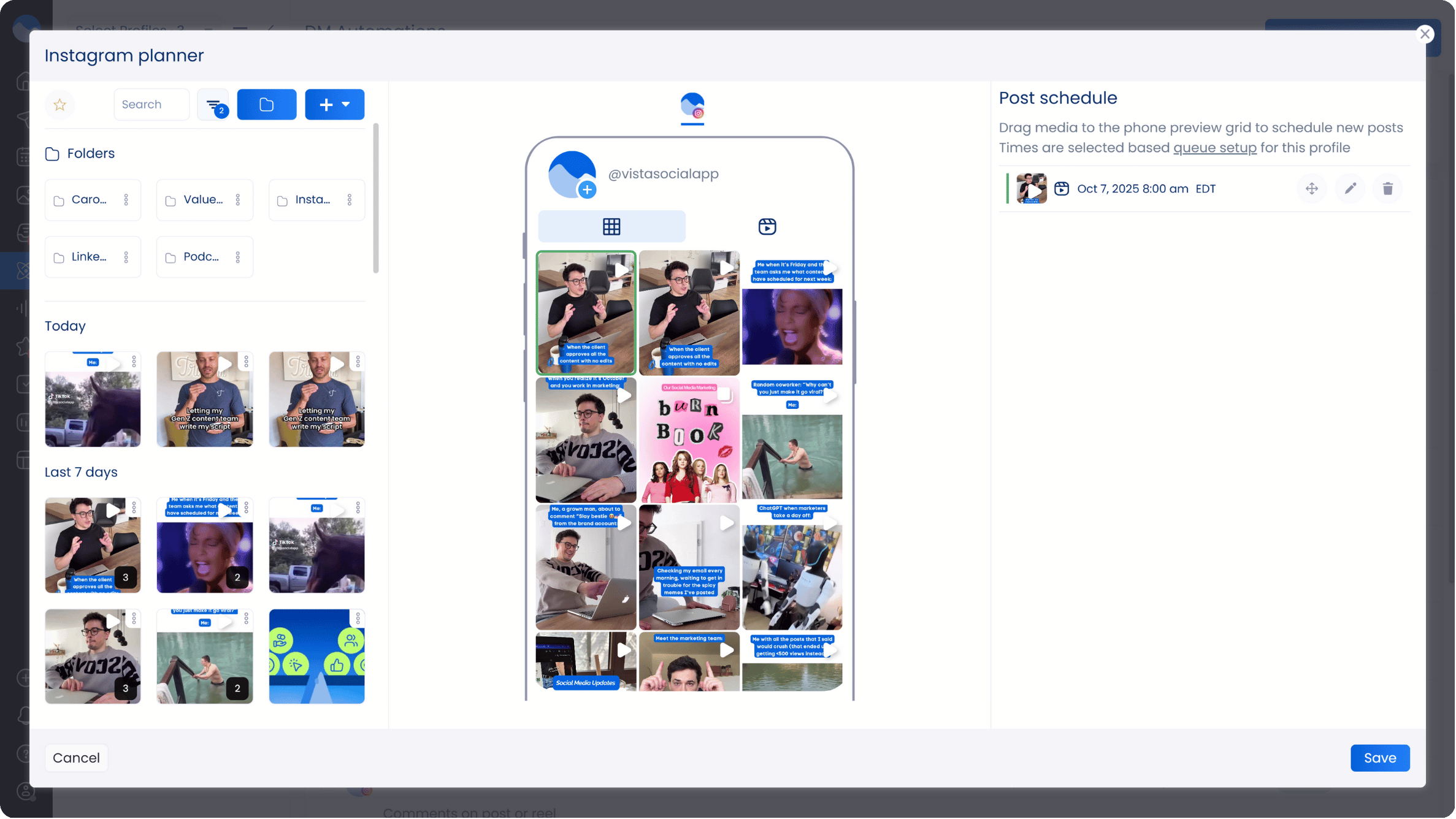Click the plus badge on the phone preview avatar
Image resolution: width=1456 pixels, height=819 pixels.
pyautogui.click(x=588, y=189)
